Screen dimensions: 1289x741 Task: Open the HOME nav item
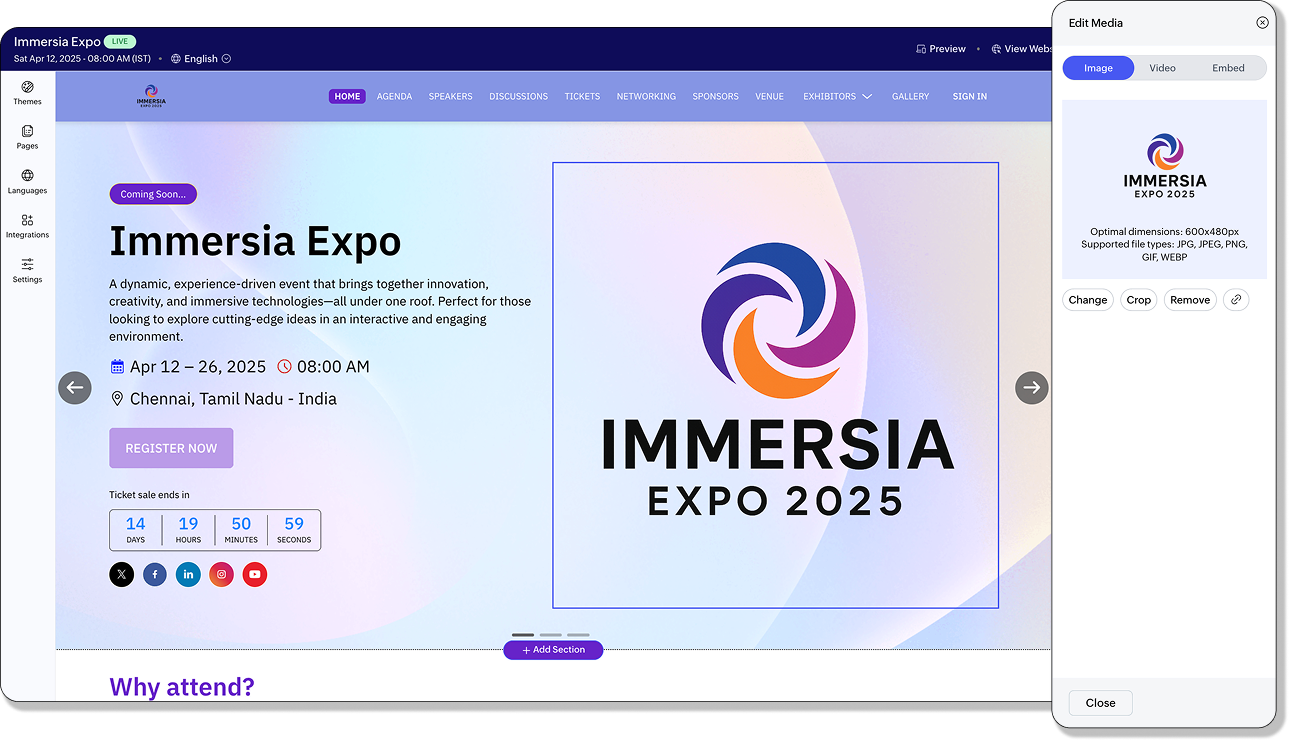[347, 97]
